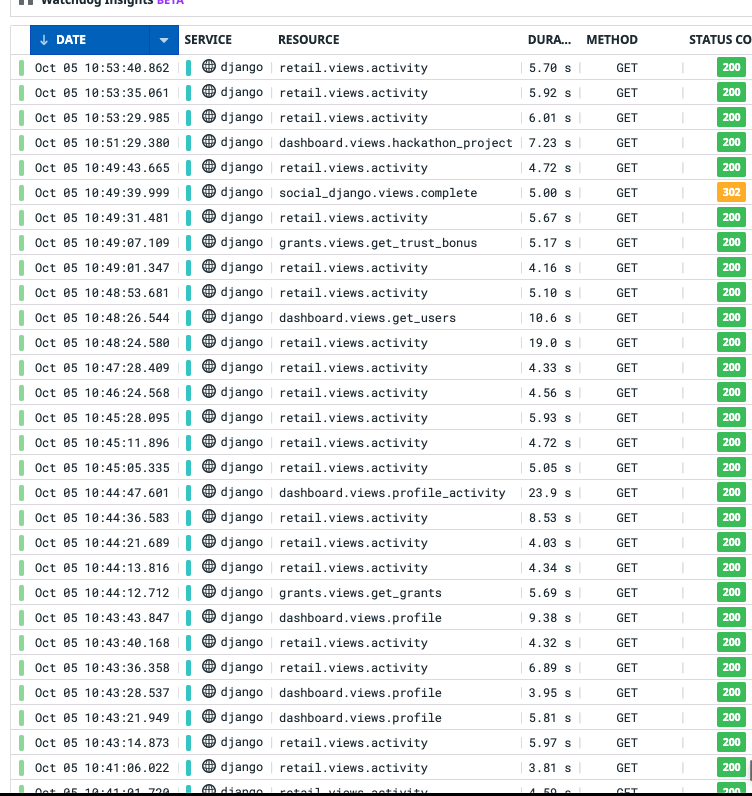This screenshot has height=796, width=752.
Task: Click retail.views.activity in the 10:48:24.580 row
Action: click(353, 343)
